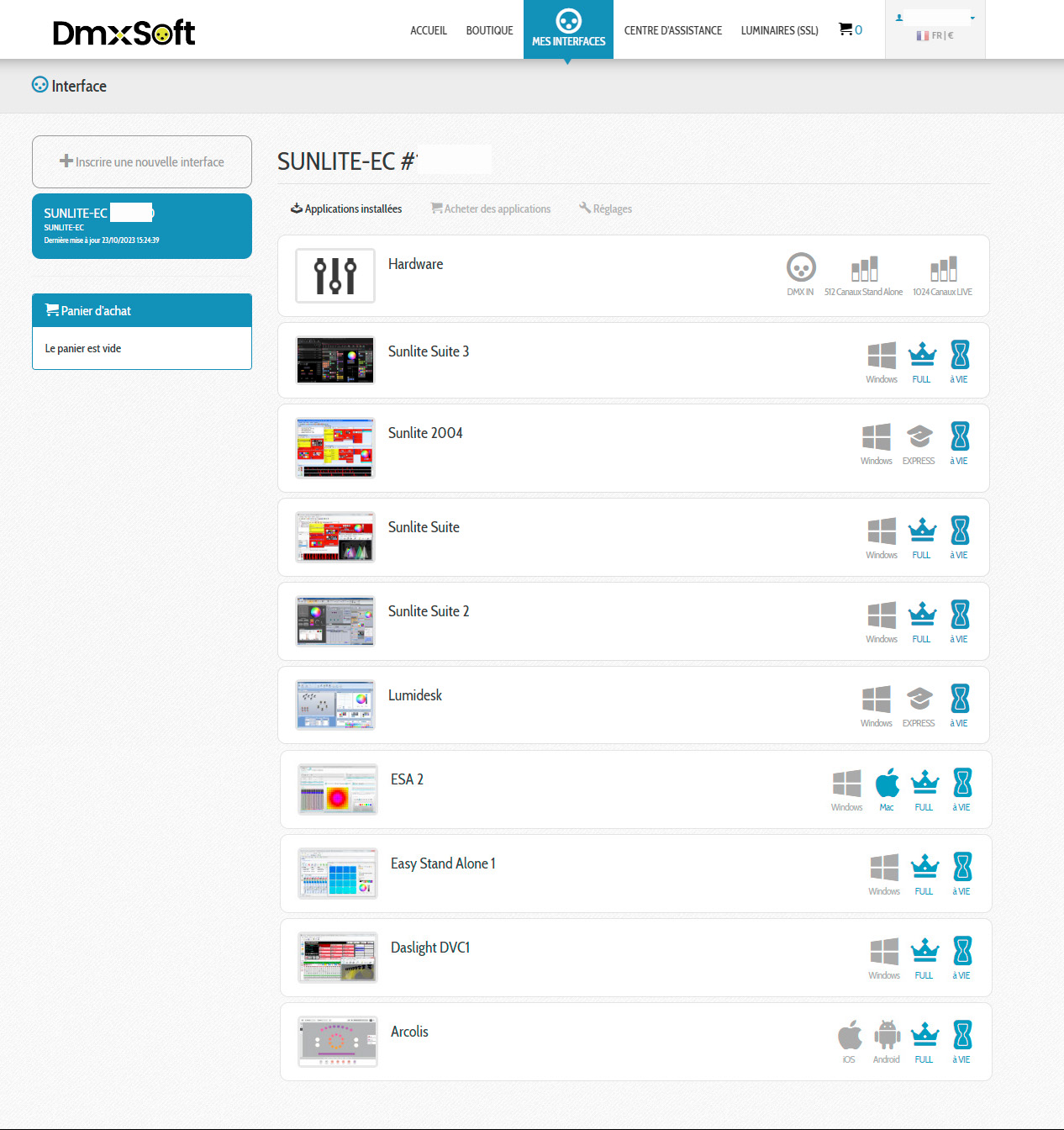Viewport: 1064px width, 1130px height.
Task: Click the DMX IN hardware icon
Action: pyautogui.click(x=800, y=267)
